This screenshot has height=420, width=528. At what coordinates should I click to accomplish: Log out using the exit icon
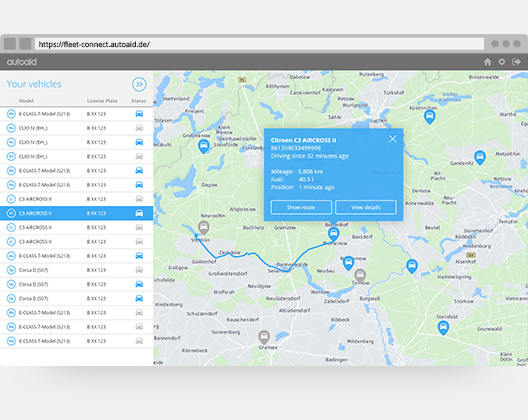click(516, 62)
